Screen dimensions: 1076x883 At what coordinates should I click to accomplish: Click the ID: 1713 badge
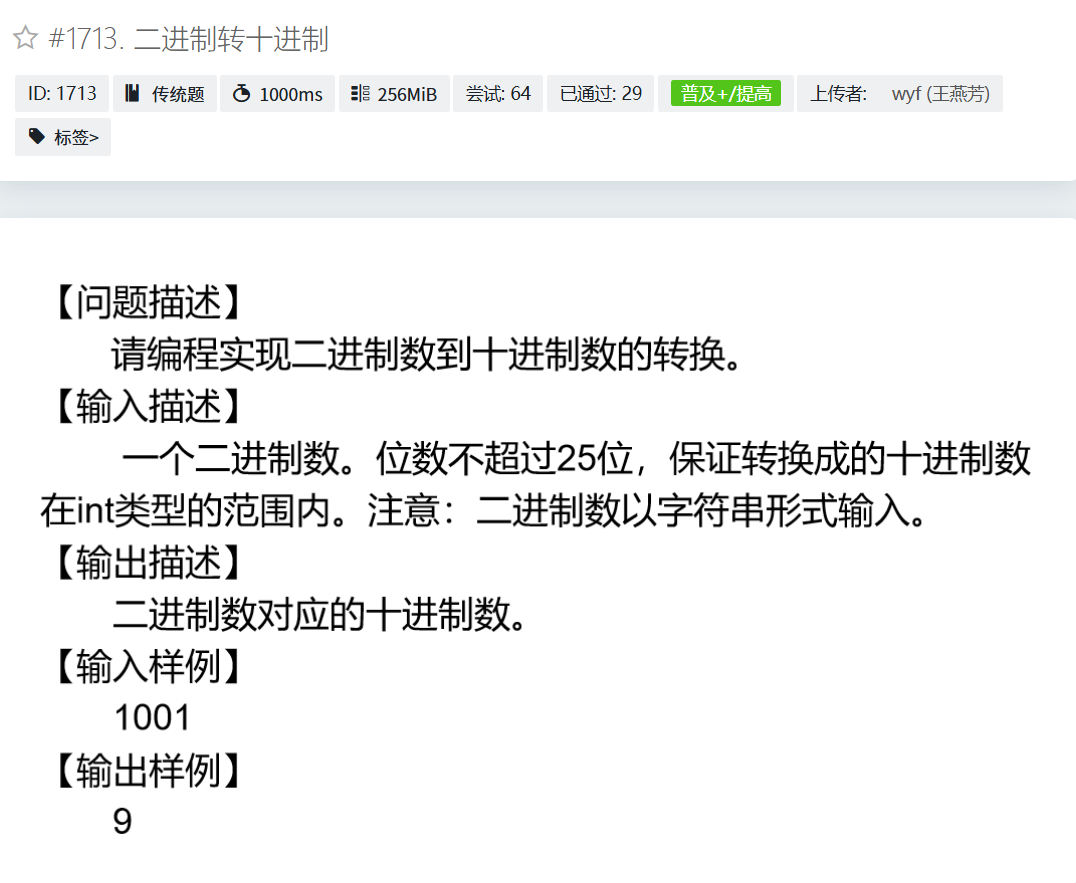(x=62, y=94)
